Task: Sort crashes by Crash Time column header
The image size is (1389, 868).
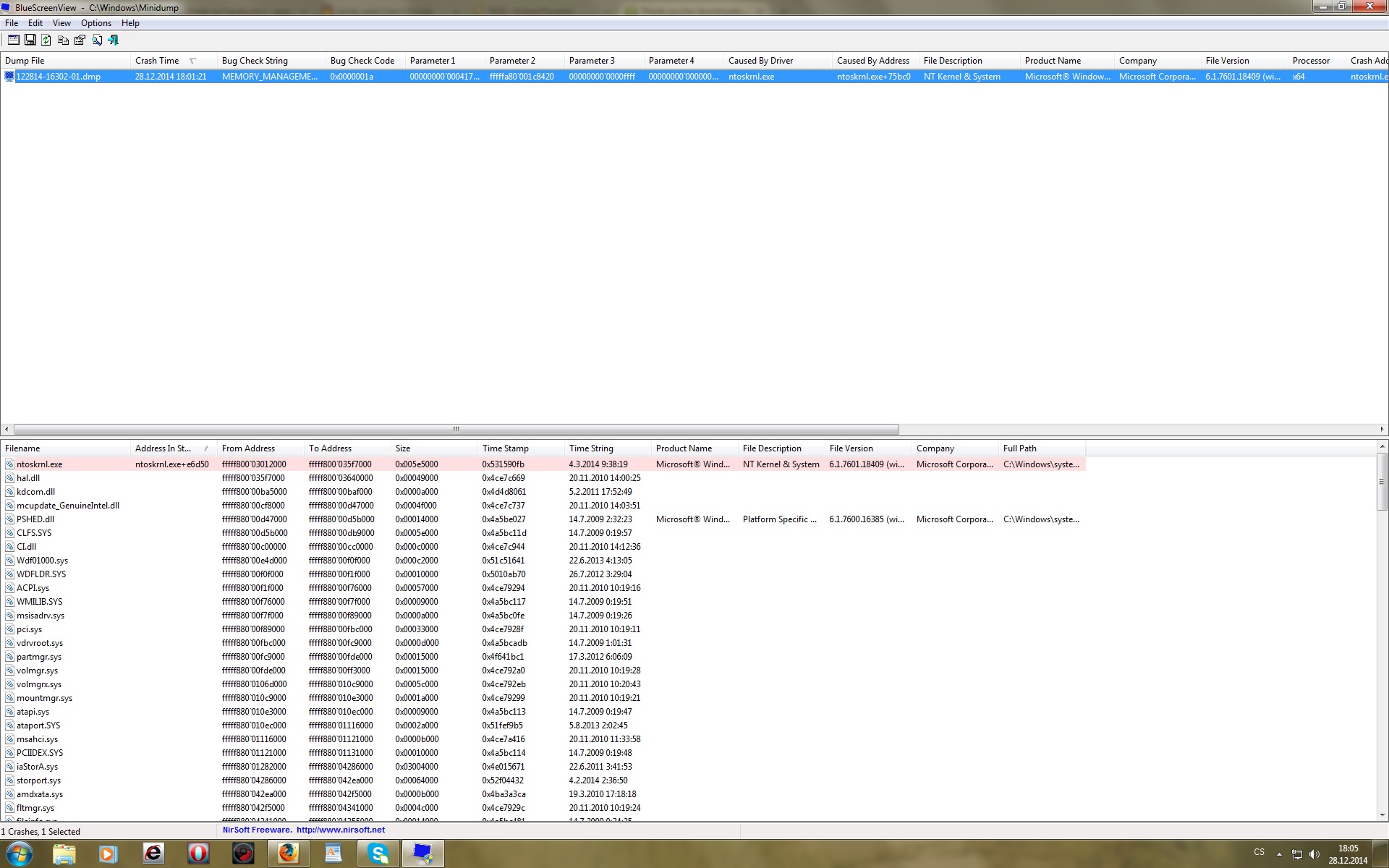Action: click(157, 61)
